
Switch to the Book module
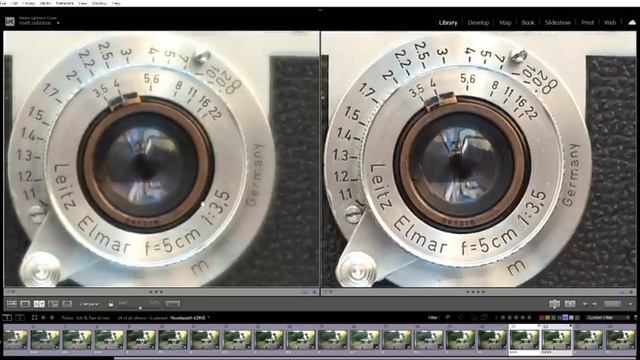coord(528,23)
